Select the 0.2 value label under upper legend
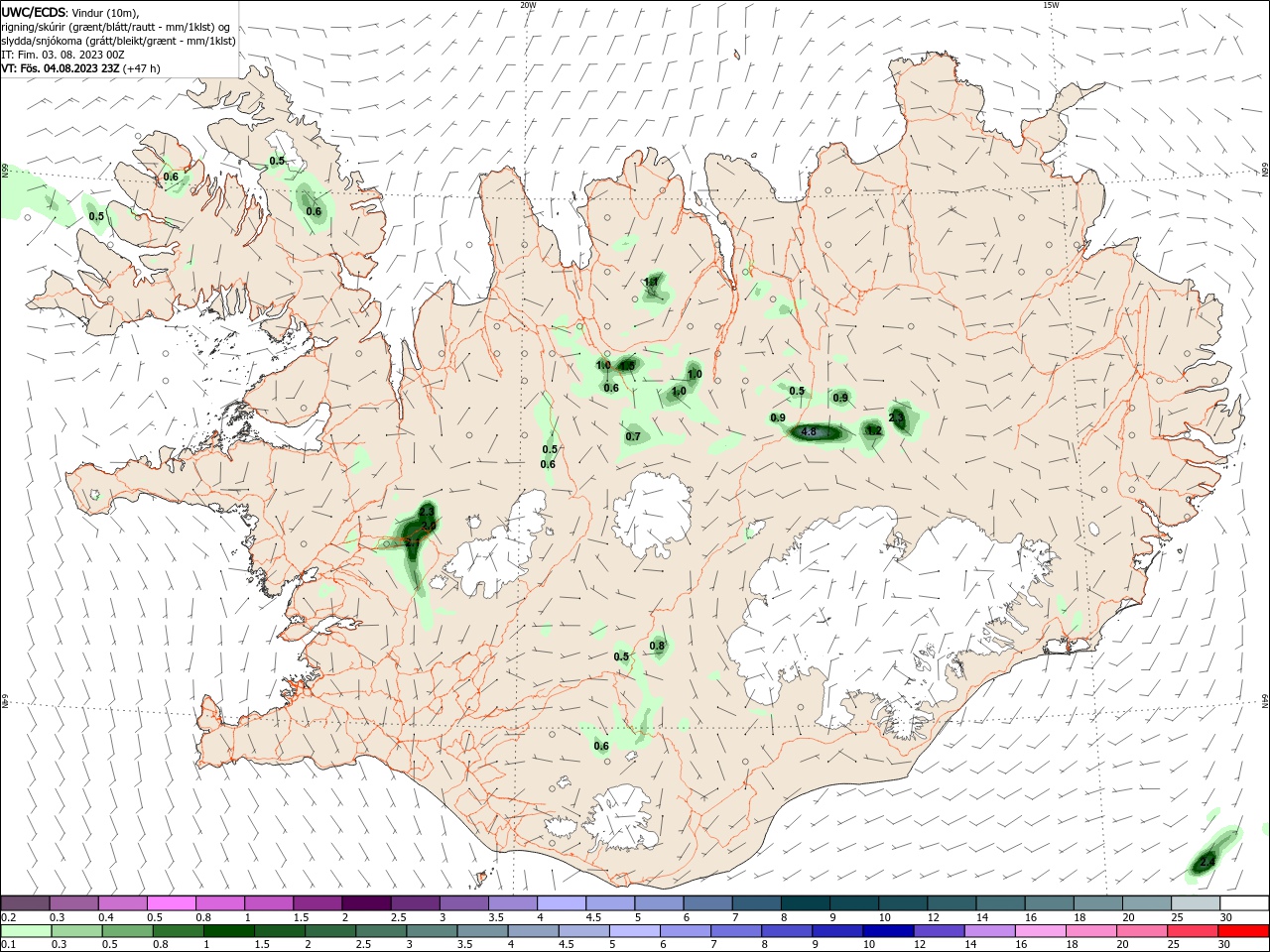Viewport: 1270px width, 952px height. pyautogui.click(x=8, y=917)
